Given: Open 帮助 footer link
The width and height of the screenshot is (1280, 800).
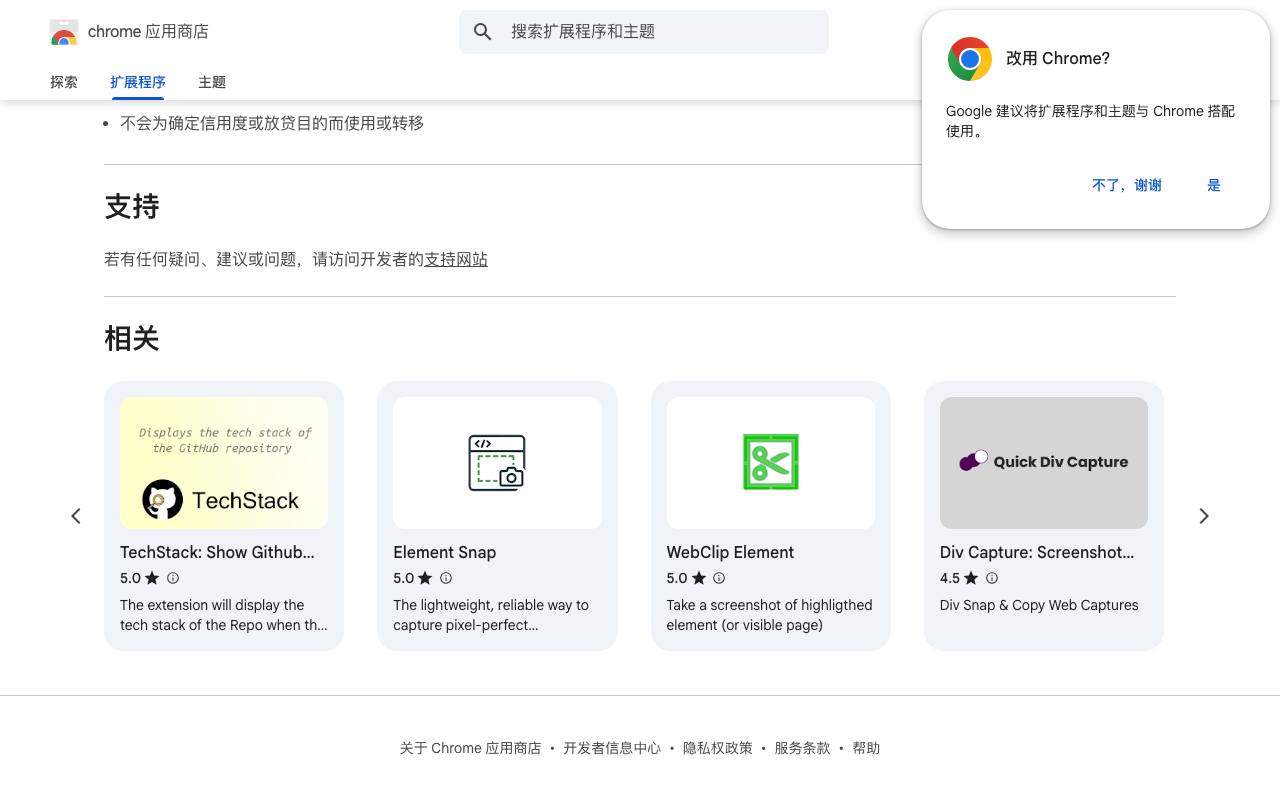Looking at the screenshot, I should pos(866,748).
